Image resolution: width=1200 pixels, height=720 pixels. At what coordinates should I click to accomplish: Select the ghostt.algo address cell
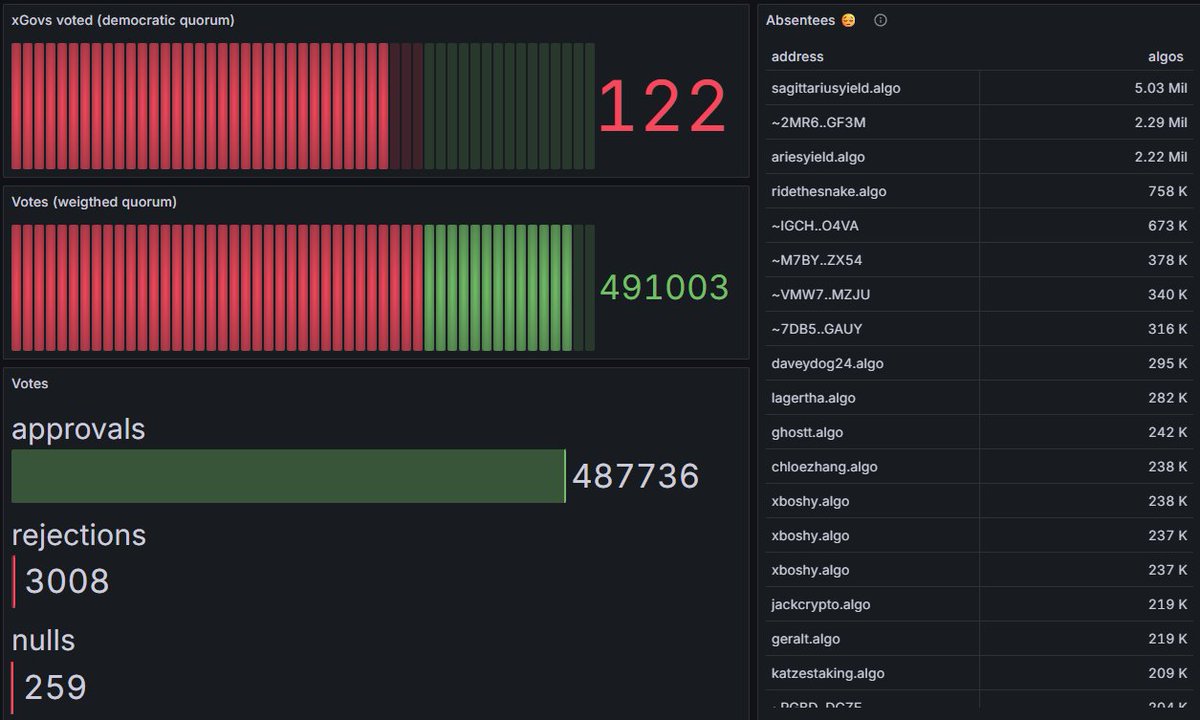coord(872,433)
